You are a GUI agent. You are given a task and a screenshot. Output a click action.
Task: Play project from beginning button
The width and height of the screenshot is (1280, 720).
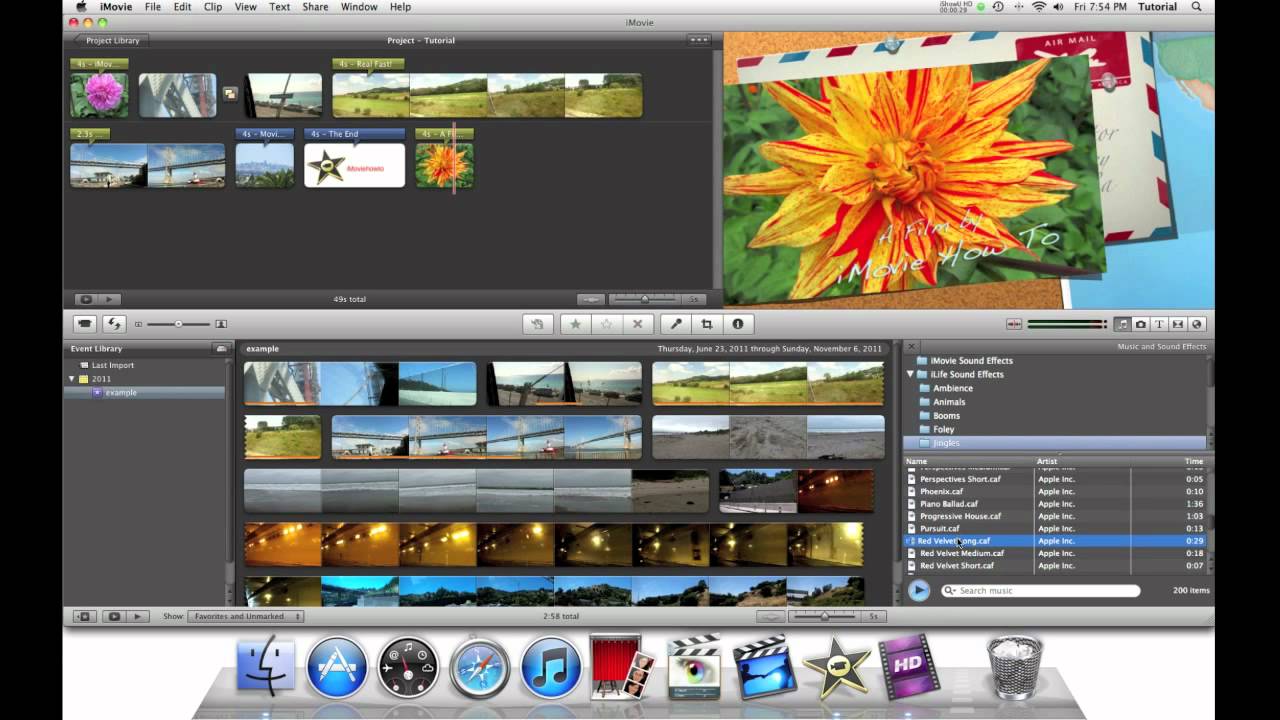point(109,299)
